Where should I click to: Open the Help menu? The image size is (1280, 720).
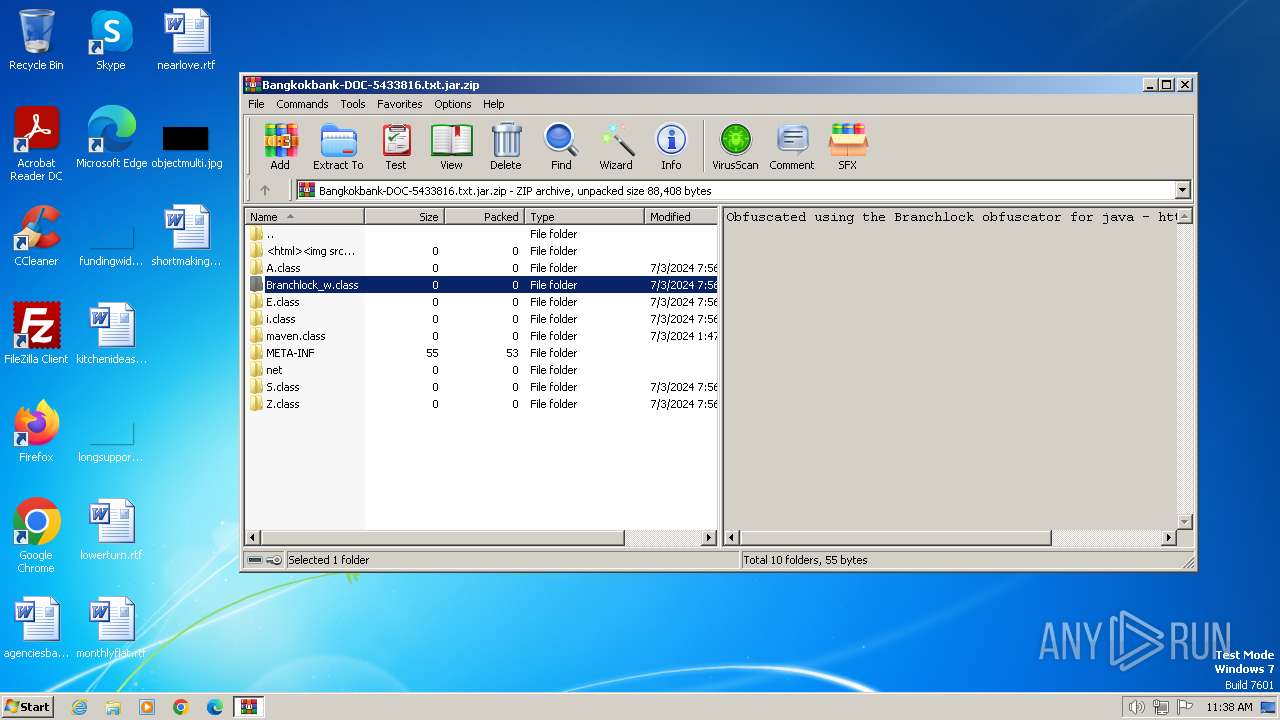494,104
